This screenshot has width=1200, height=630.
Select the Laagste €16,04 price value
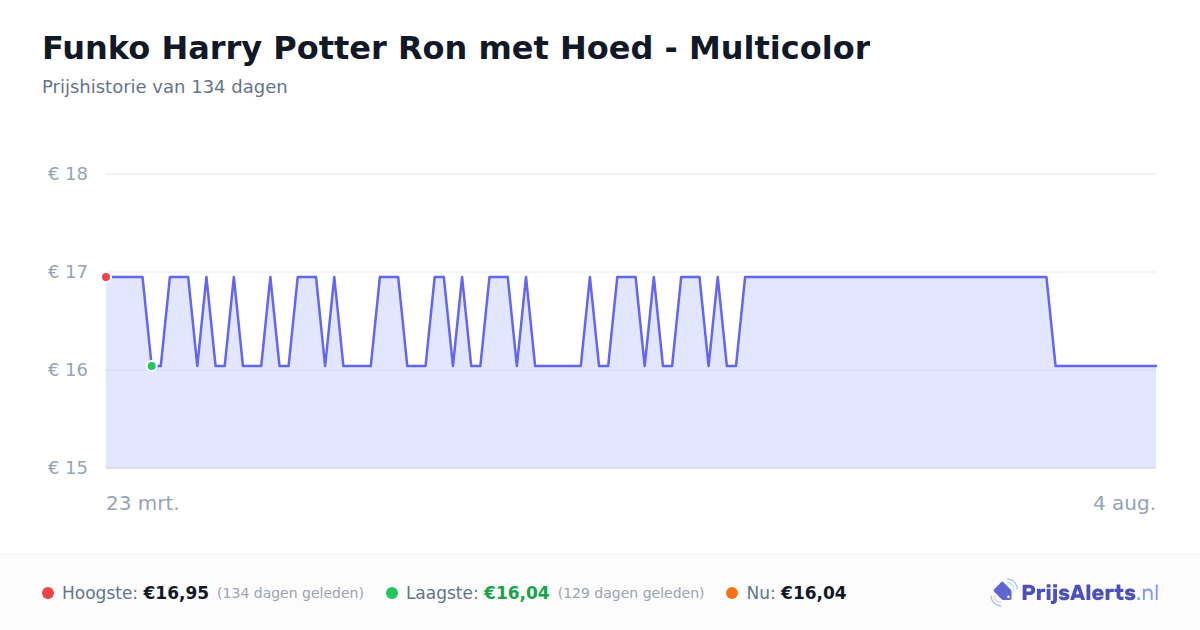pos(517,593)
